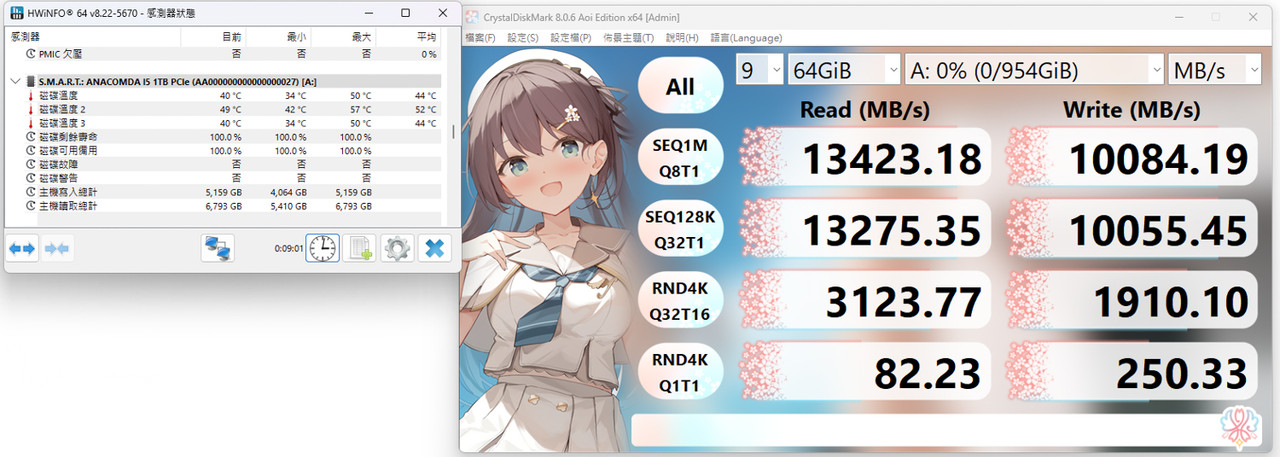Click the 57 °C maximum temperature value

pyautogui.click(x=361, y=109)
